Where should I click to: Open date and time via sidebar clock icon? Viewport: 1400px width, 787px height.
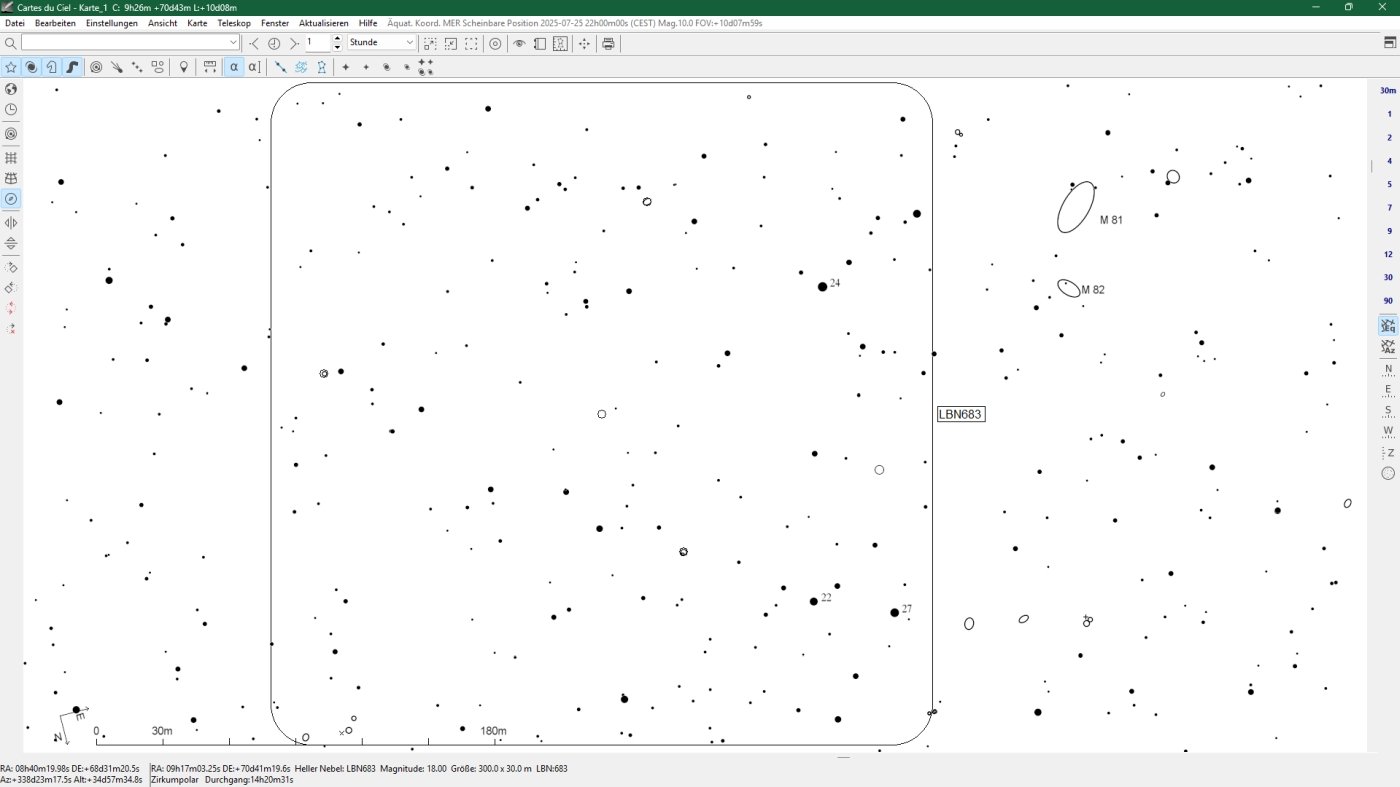pos(11,110)
